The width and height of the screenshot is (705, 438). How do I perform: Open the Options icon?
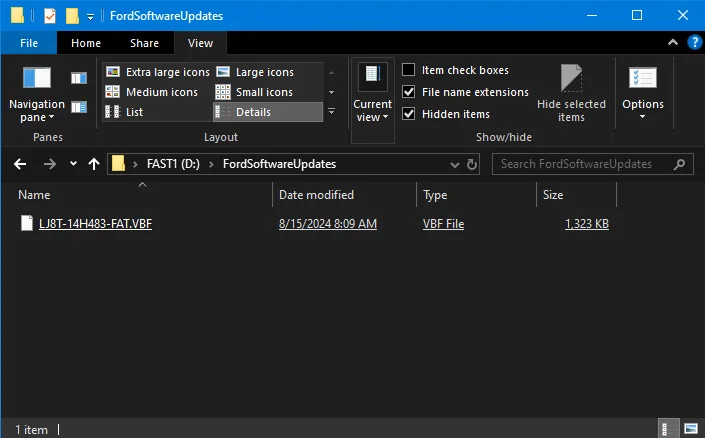(x=643, y=78)
